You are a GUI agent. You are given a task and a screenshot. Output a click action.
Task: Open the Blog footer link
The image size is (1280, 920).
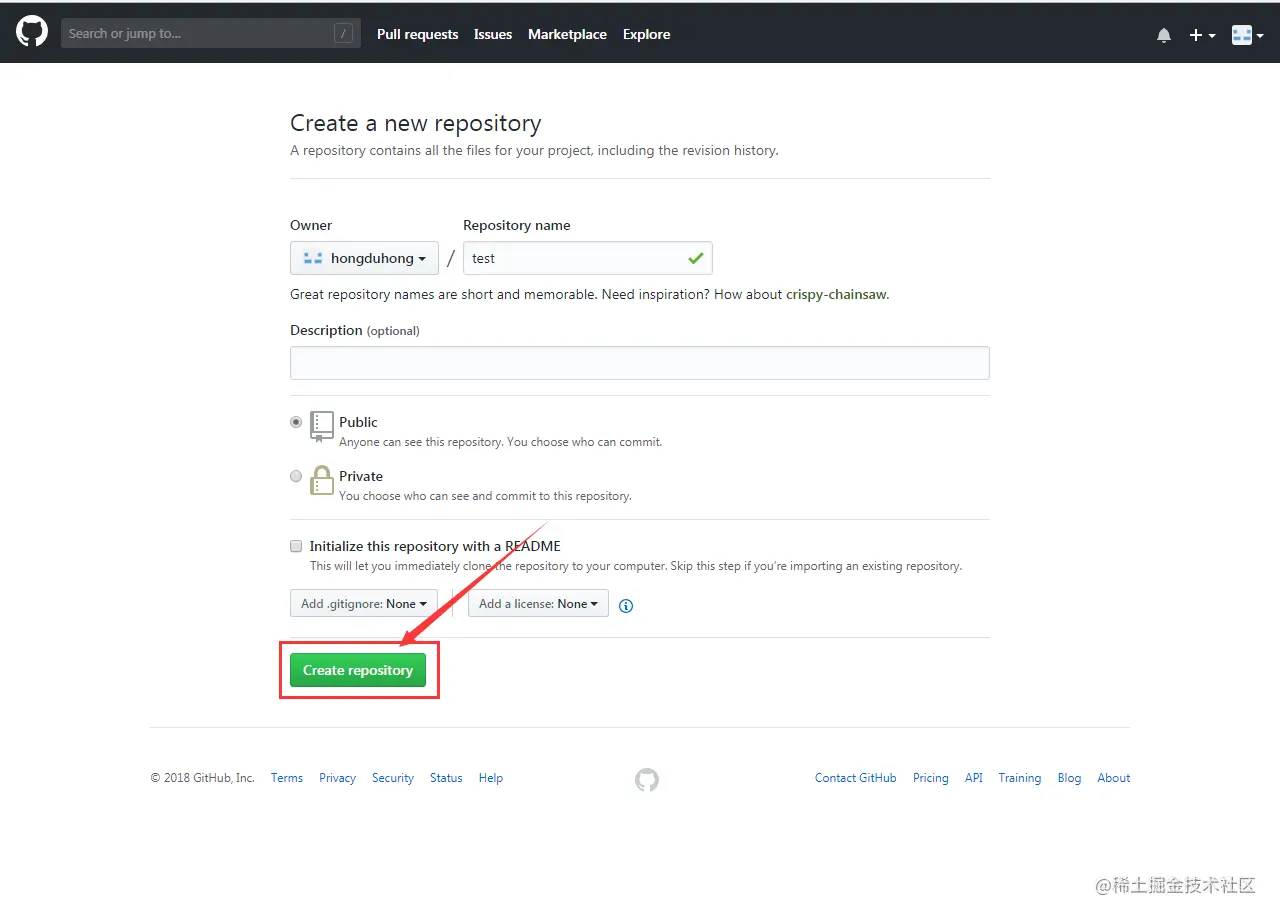tap(1069, 778)
